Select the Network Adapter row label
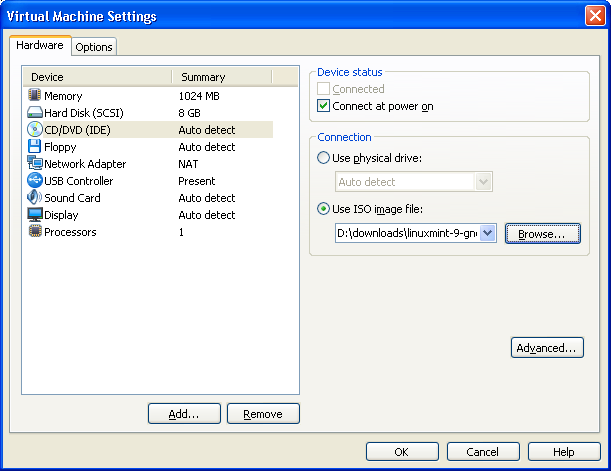Screen dimensions: 611x471 pos(85,164)
